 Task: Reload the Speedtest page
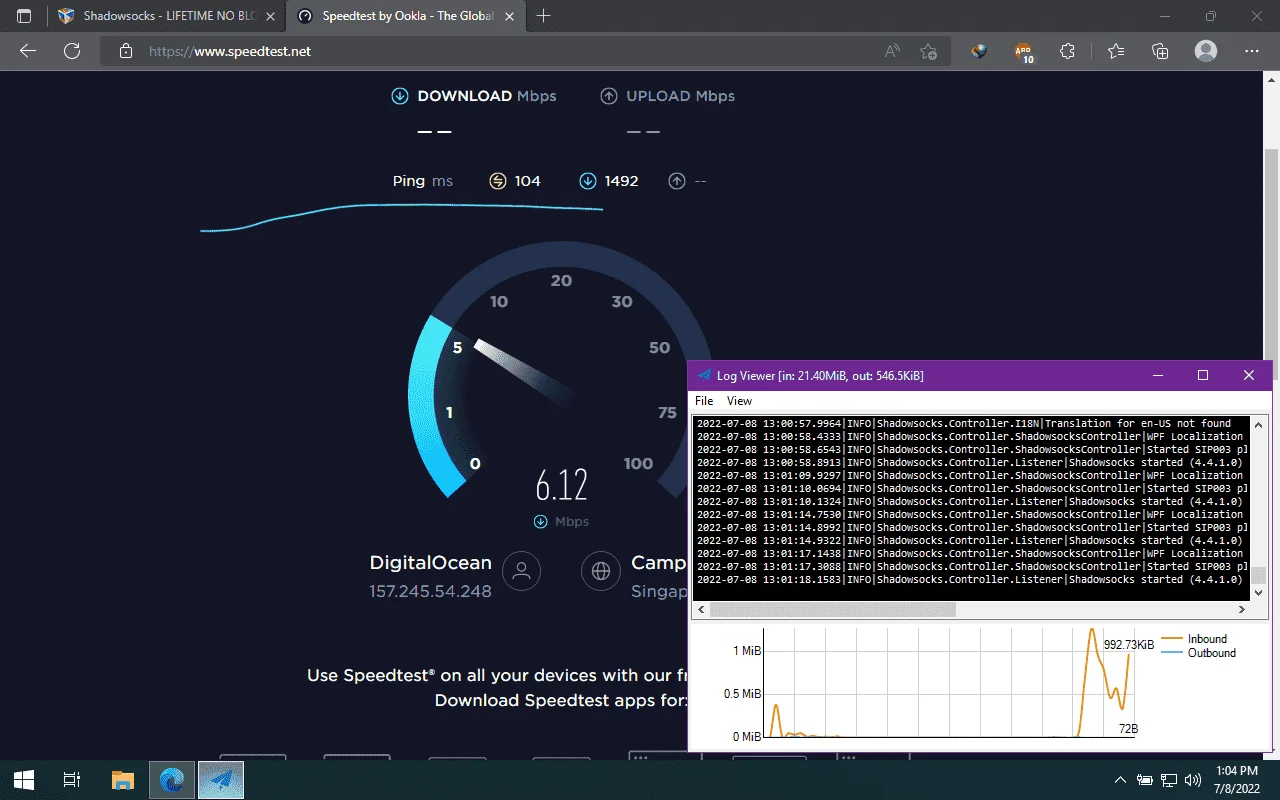tap(72, 51)
